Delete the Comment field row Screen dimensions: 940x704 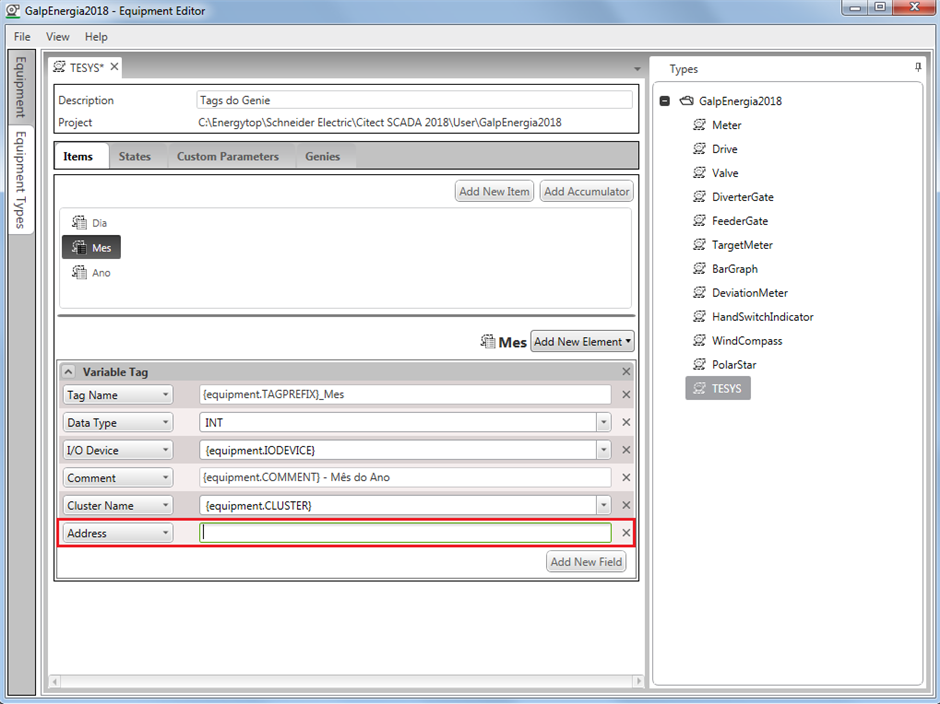(x=626, y=477)
